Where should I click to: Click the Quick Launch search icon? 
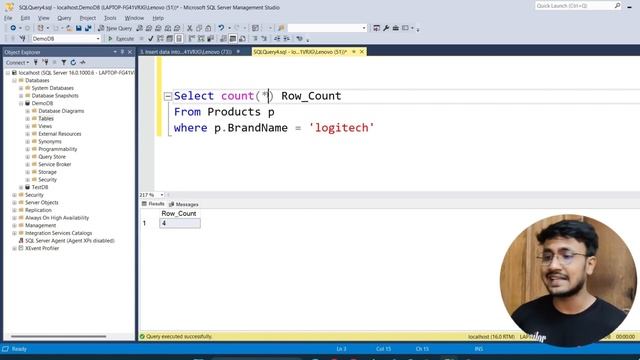click(617, 5)
